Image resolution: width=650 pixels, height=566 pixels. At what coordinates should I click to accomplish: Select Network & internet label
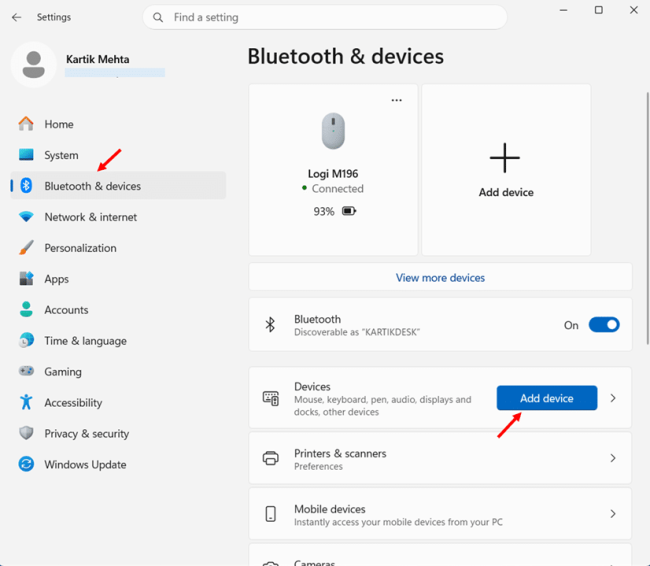click(91, 217)
